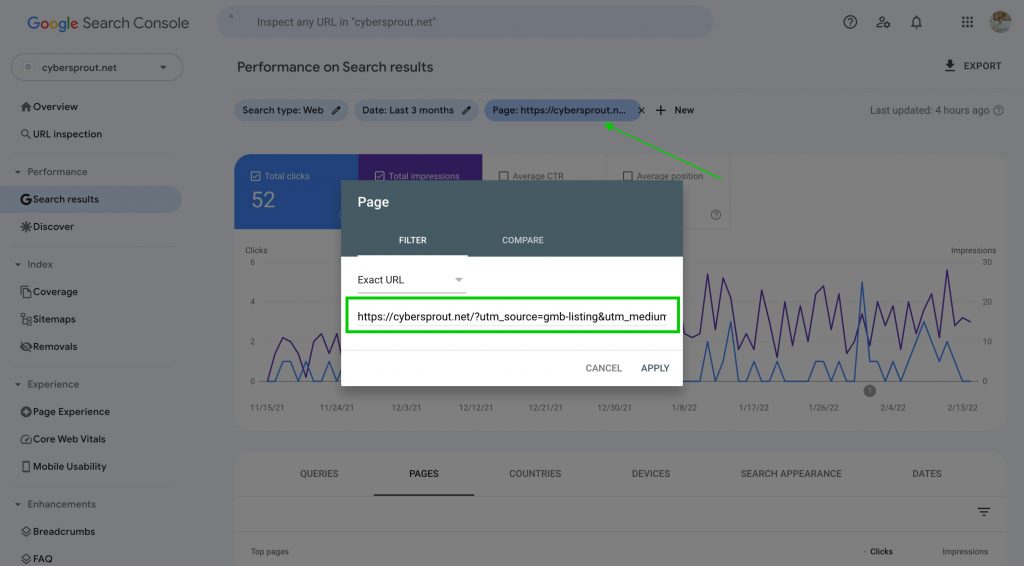The height and width of the screenshot is (566, 1024).
Task: Open Mobile Usability in sidebar
Action: pos(63,467)
